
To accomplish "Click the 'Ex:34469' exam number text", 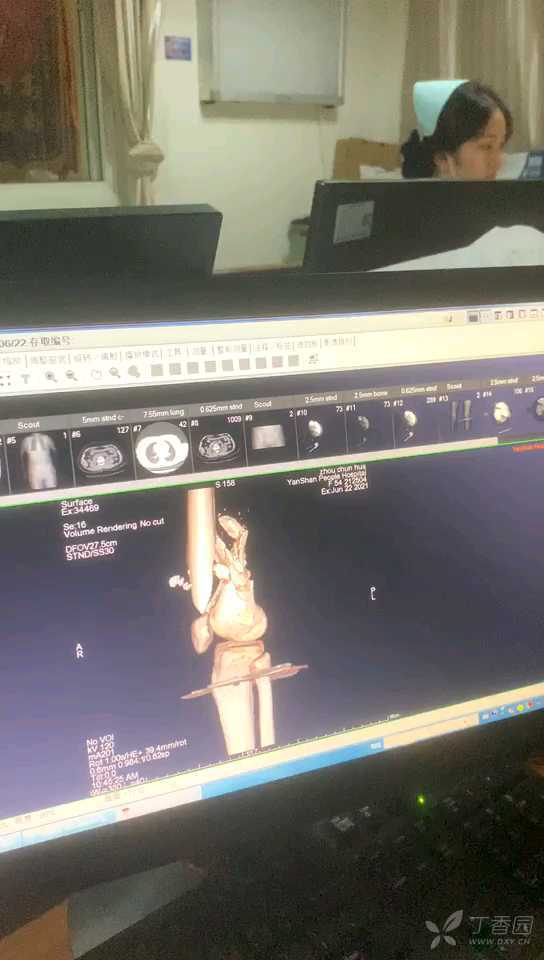I will [80, 509].
